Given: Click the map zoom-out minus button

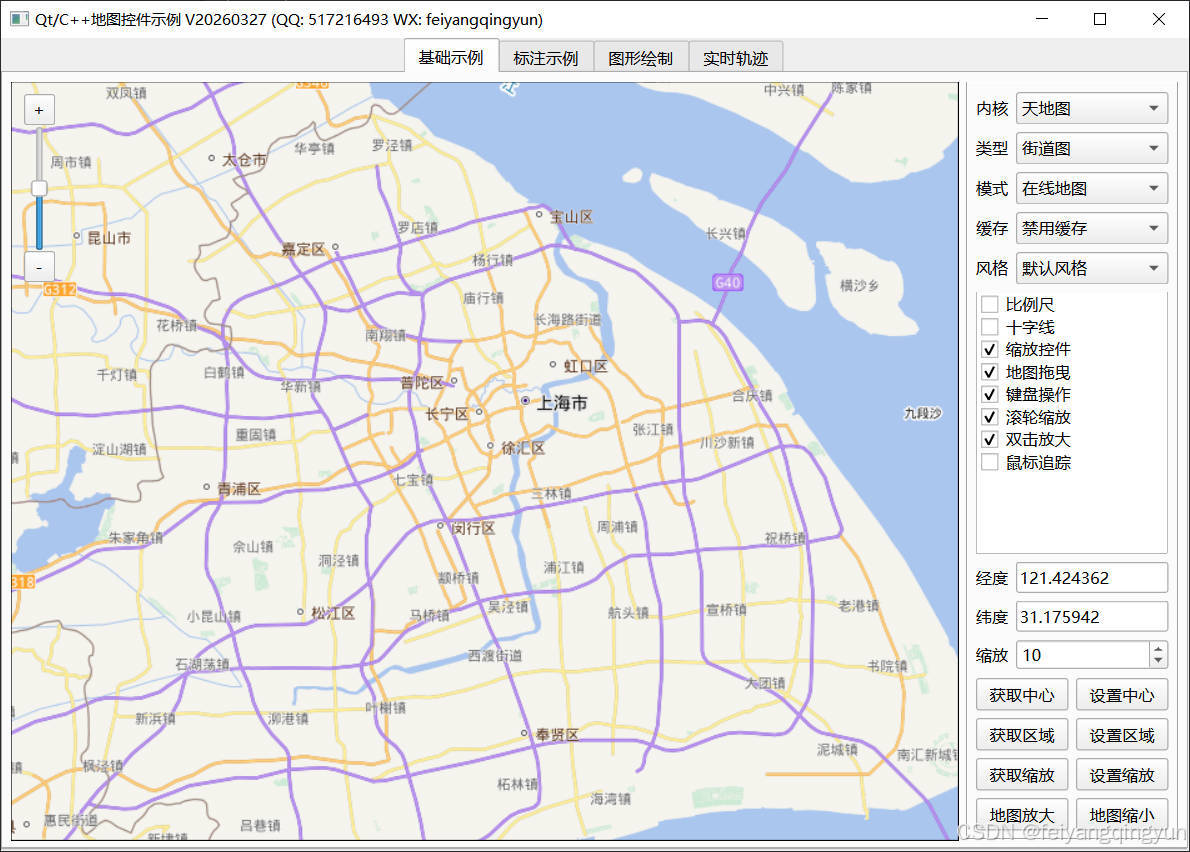Looking at the screenshot, I should [39, 267].
